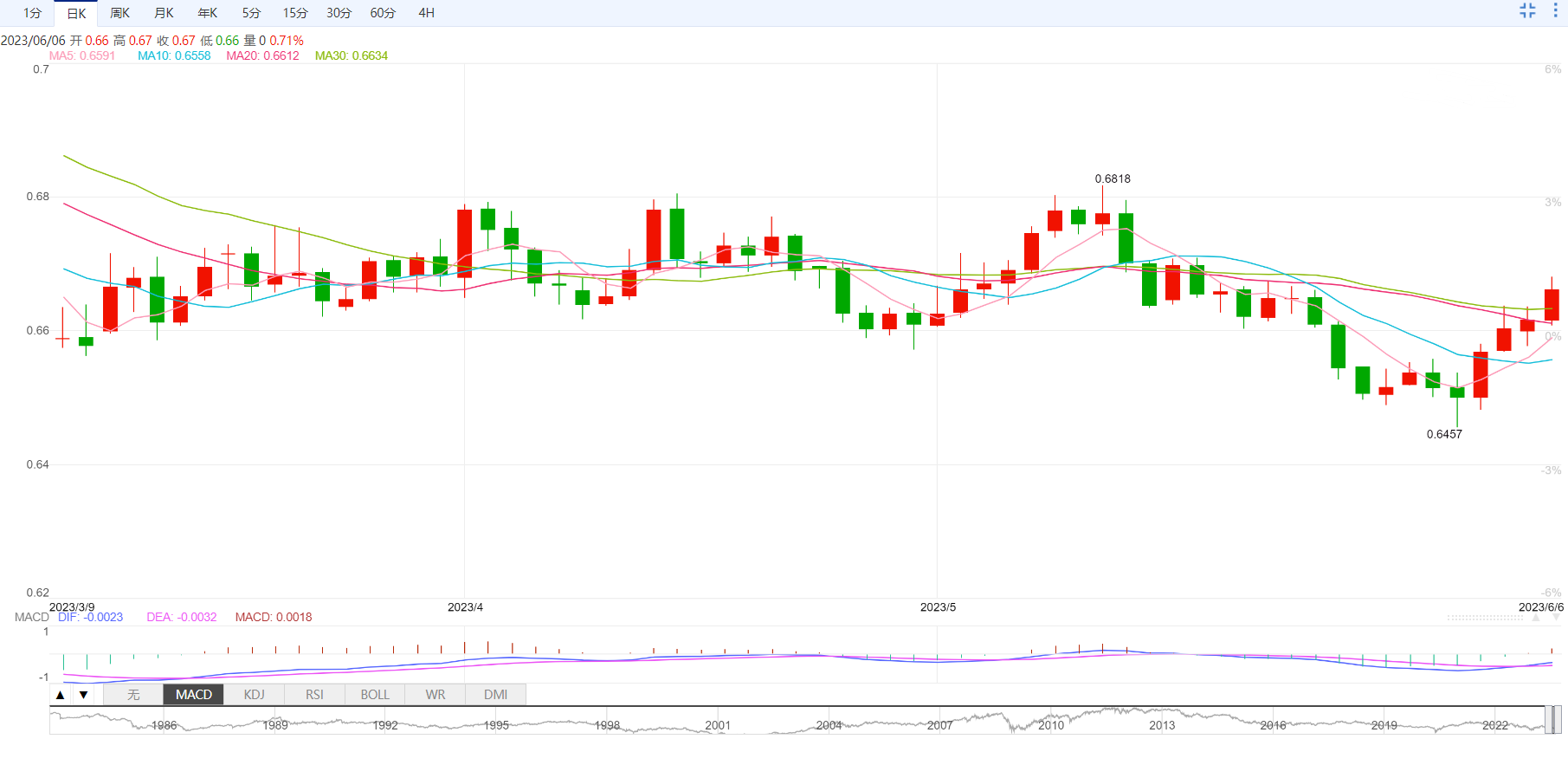Click the MACD: 0.0018 value label
The width and height of the screenshot is (1568, 765).
click(274, 617)
